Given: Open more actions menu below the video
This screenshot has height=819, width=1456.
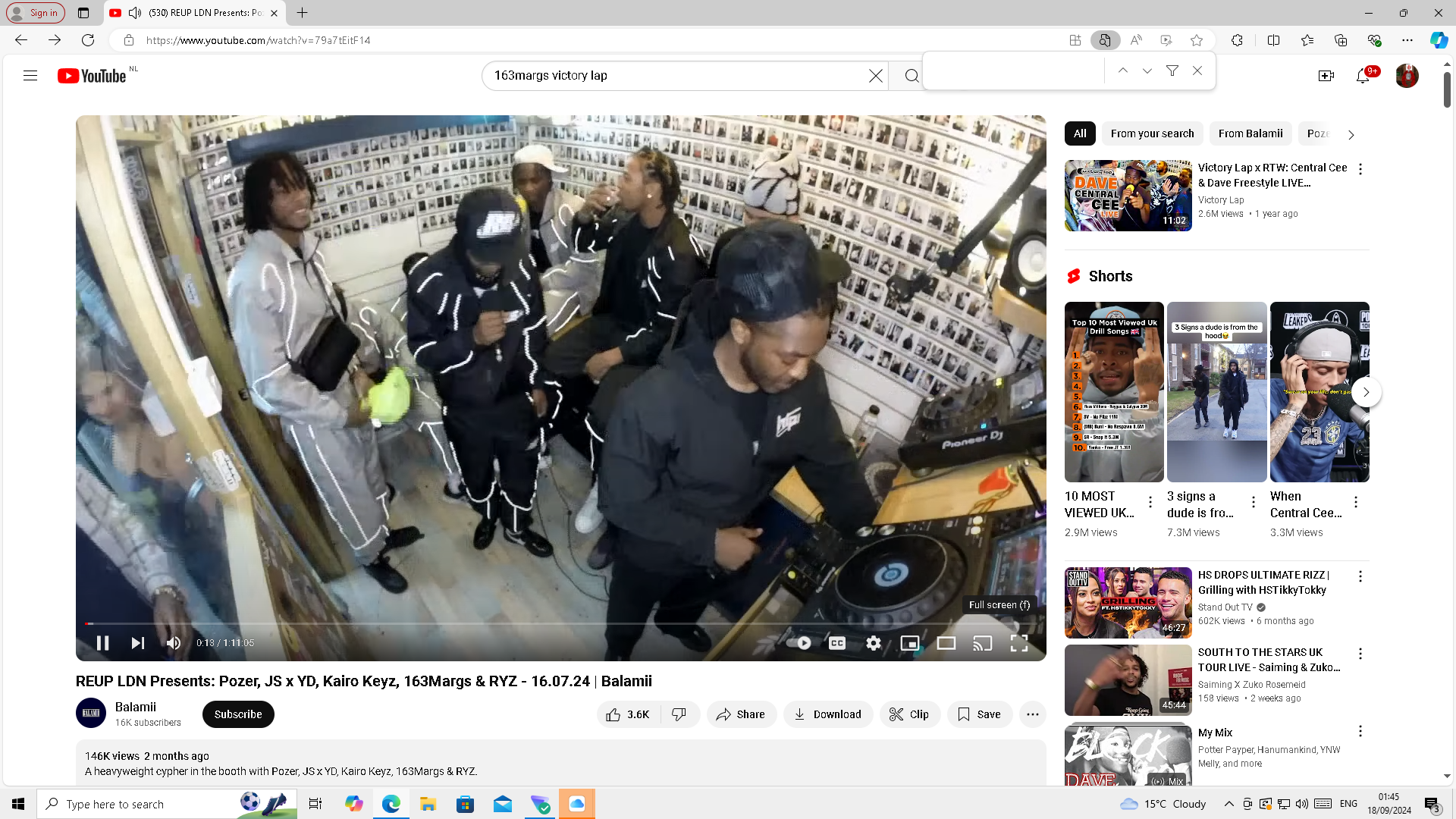Looking at the screenshot, I should tap(1032, 714).
